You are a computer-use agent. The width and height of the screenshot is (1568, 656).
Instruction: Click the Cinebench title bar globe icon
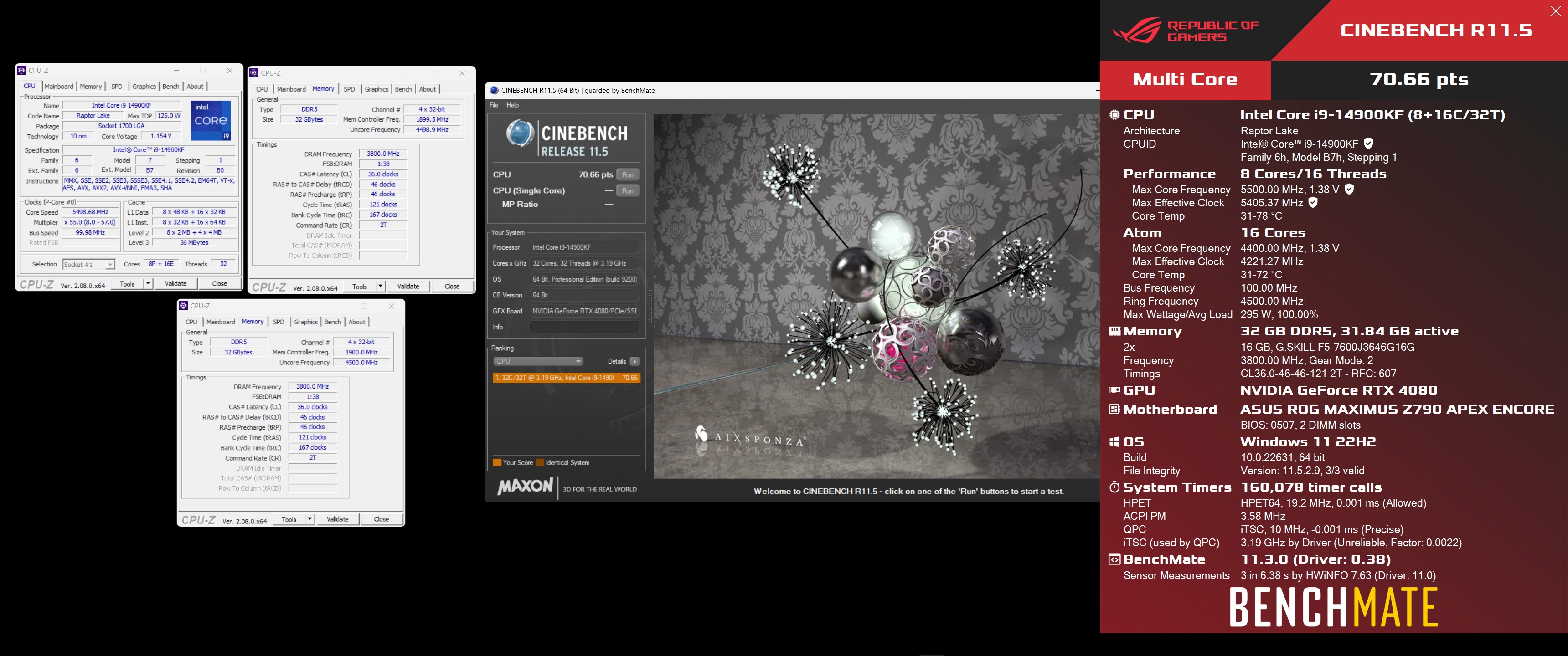click(494, 90)
